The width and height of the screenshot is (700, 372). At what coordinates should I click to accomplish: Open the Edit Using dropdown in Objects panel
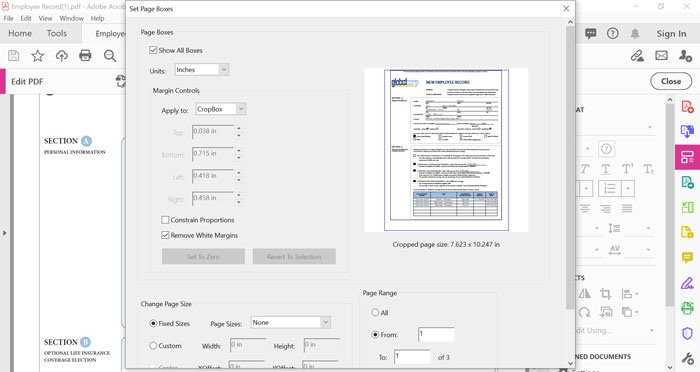[616, 331]
